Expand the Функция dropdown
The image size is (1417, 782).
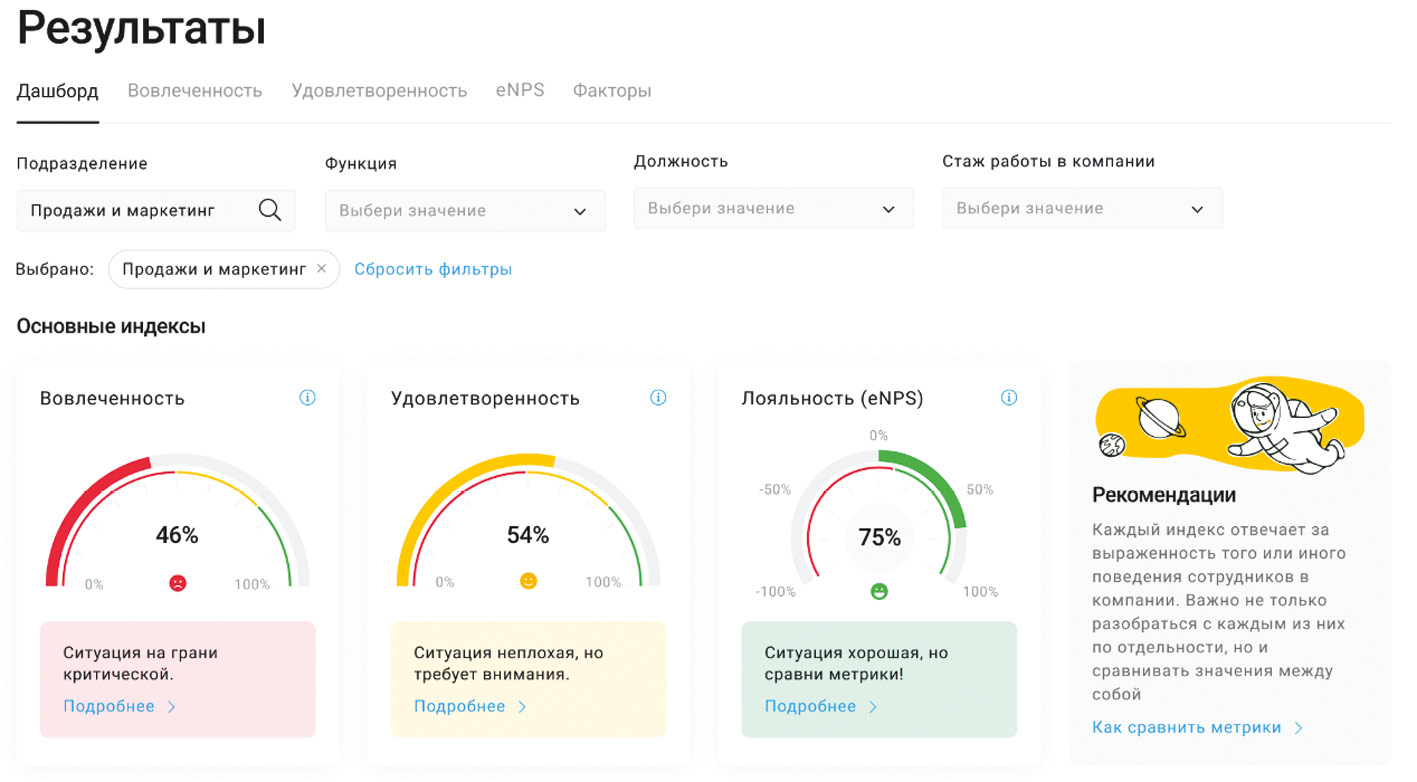tap(465, 211)
